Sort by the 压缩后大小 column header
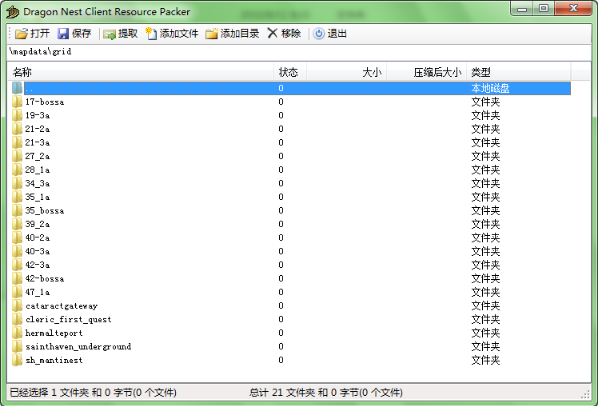This screenshot has width=600, height=406. coord(426,72)
